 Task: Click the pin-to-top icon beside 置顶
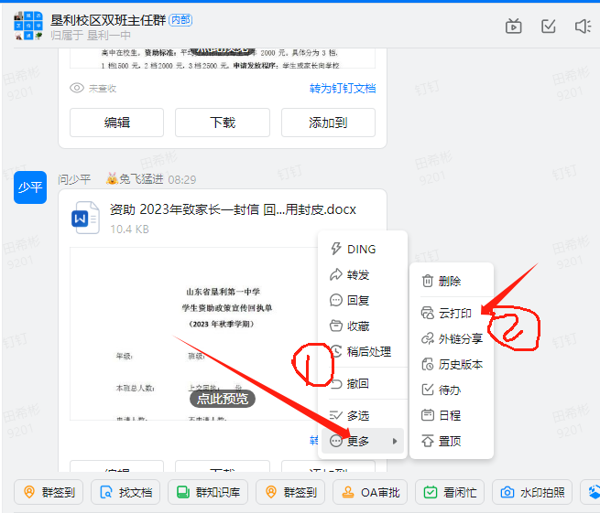(427, 441)
